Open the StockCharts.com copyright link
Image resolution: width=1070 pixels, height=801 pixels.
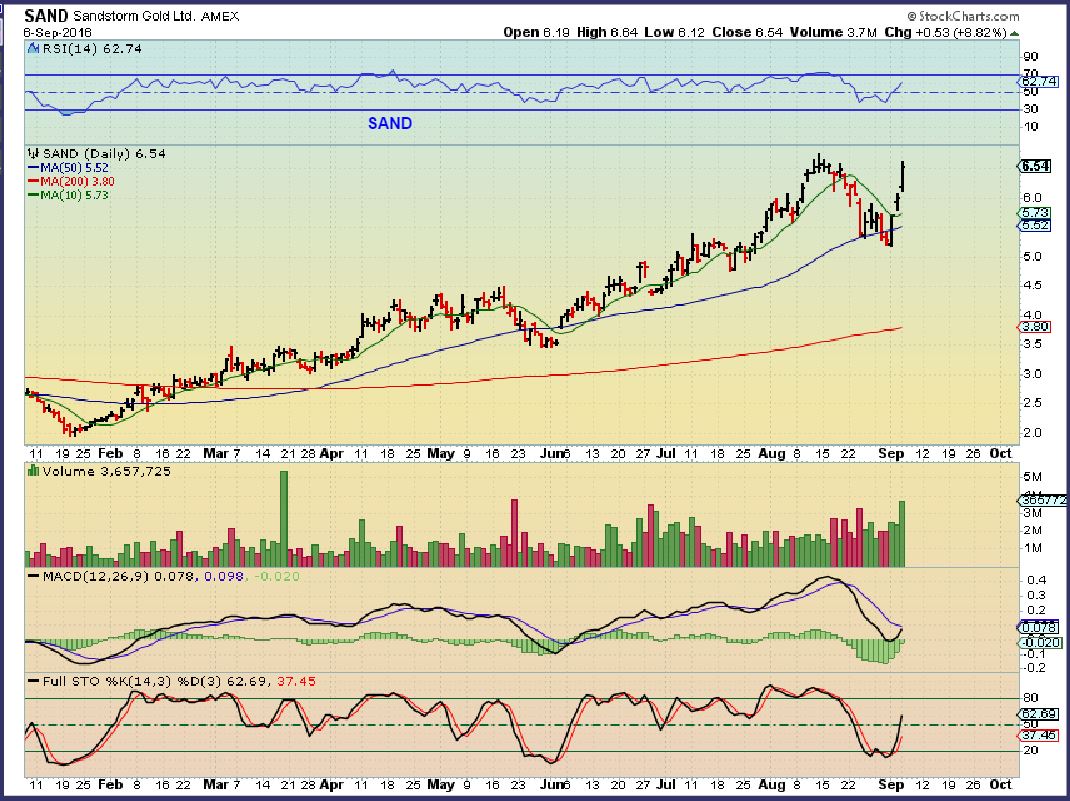pos(964,16)
